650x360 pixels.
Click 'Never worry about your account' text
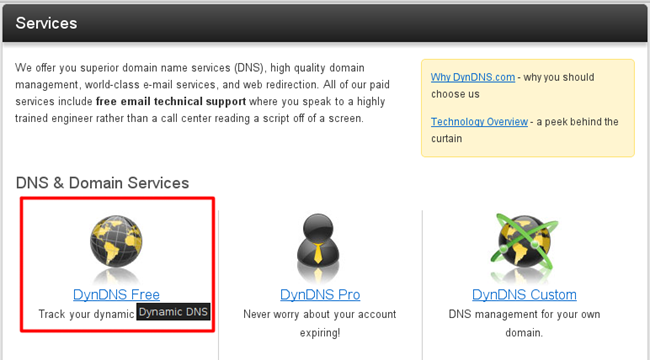point(320,314)
